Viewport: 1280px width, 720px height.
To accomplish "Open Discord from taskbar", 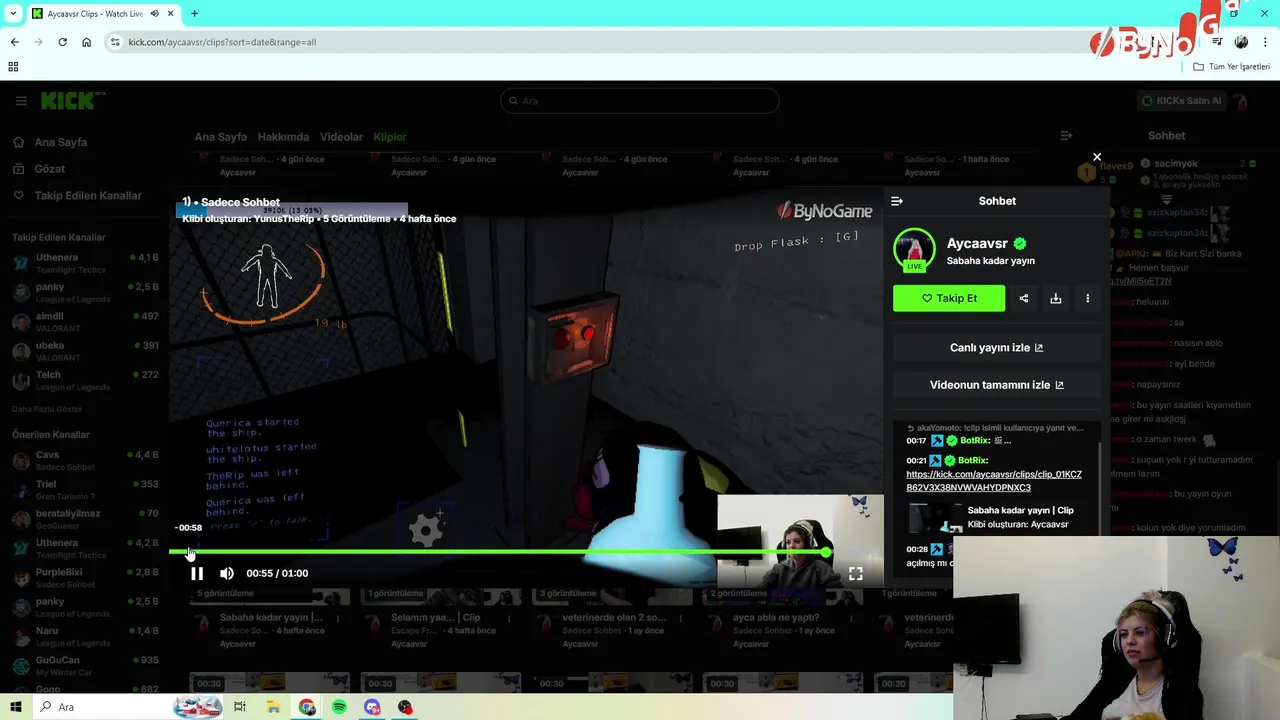I will pyautogui.click(x=372, y=707).
